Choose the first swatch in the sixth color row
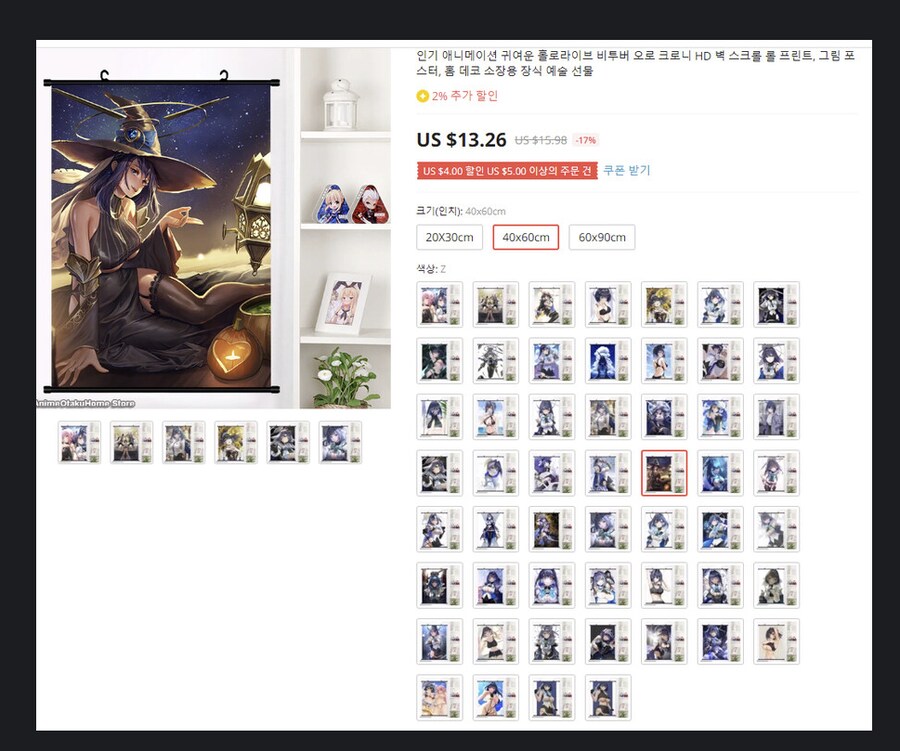The height and width of the screenshot is (751, 900). pyautogui.click(x=440, y=586)
